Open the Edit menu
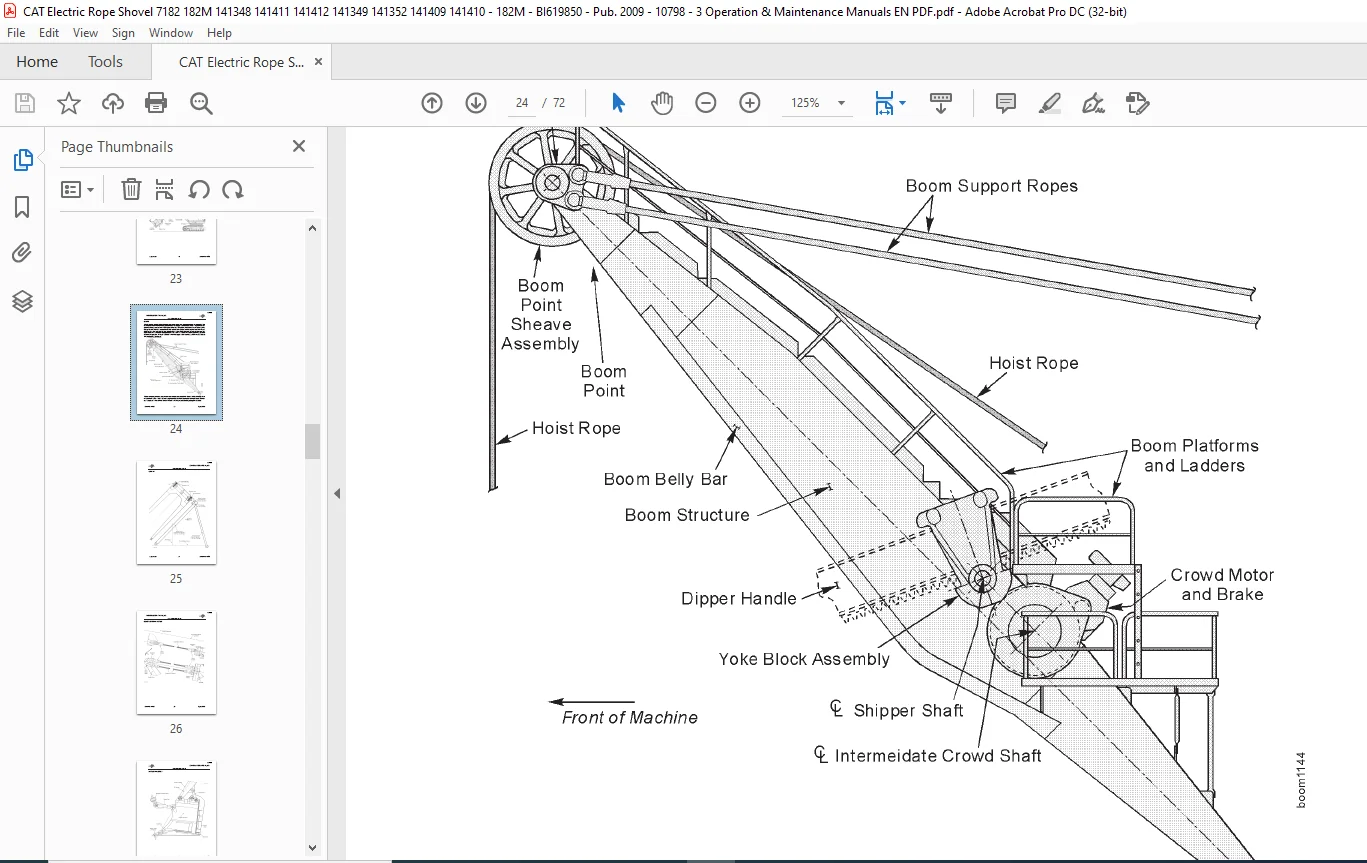 49,33
